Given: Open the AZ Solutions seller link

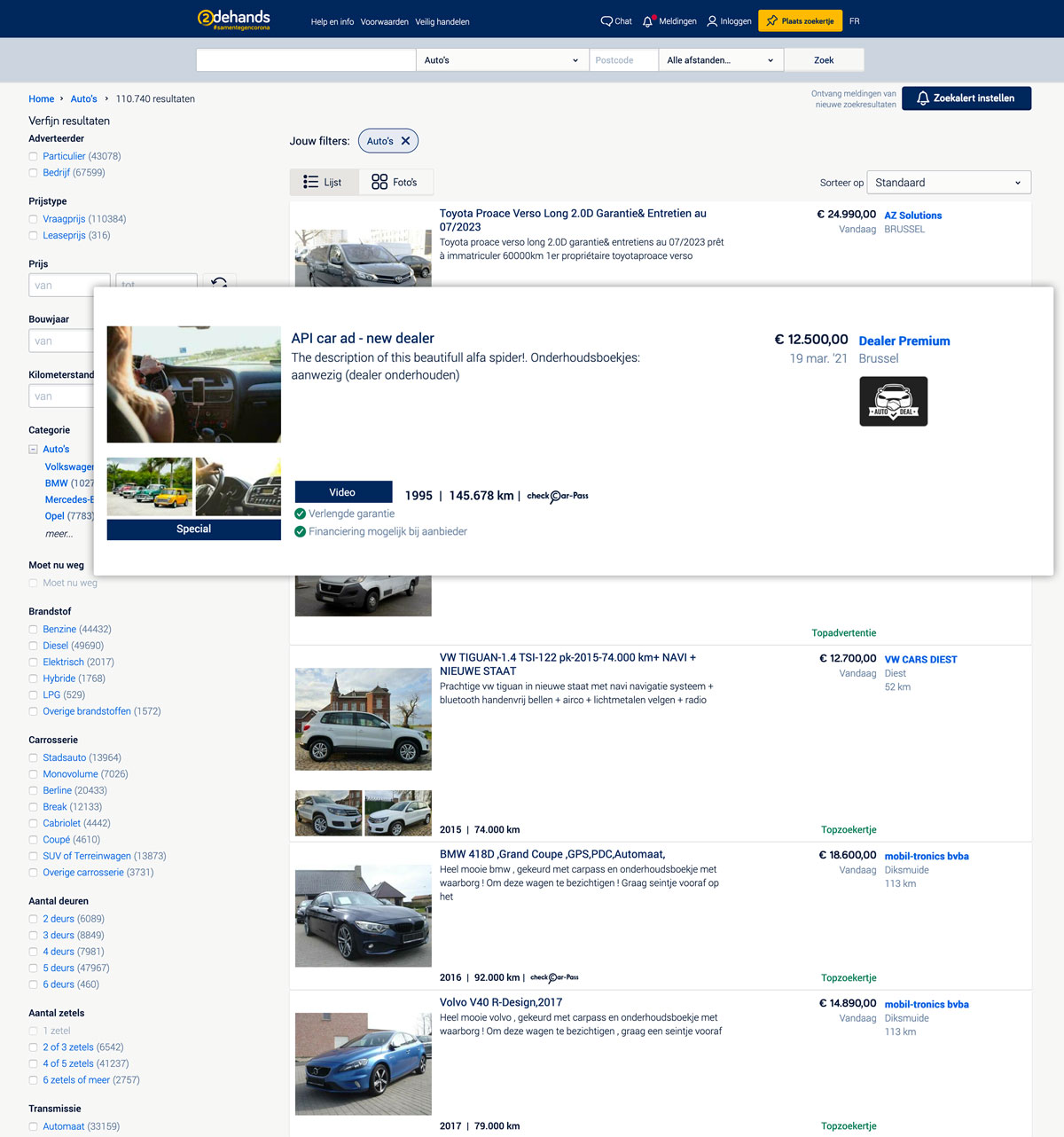Looking at the screenshot, I should coord(913,216).
